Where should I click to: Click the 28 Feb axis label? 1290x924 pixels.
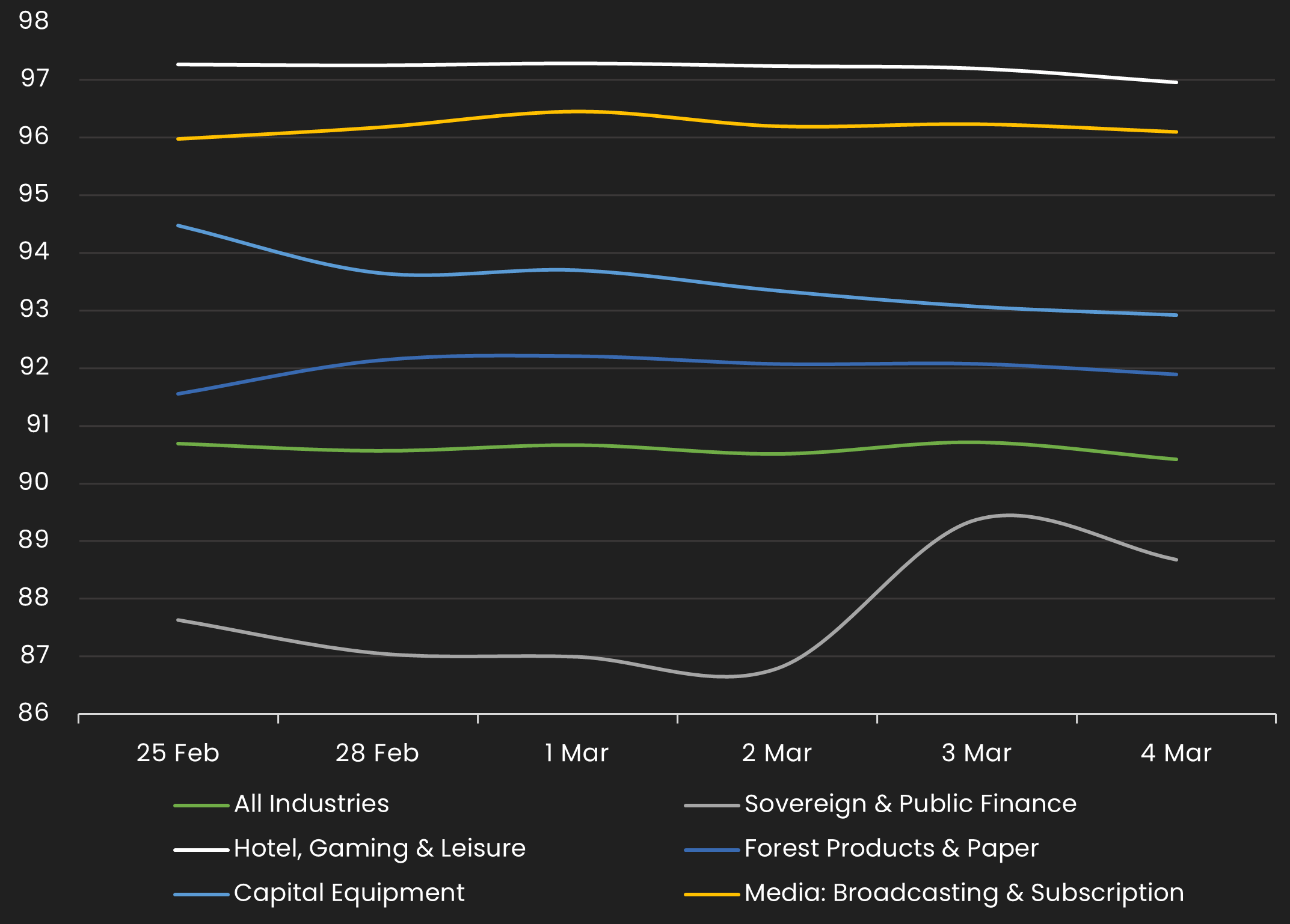[x=377, y=753]
